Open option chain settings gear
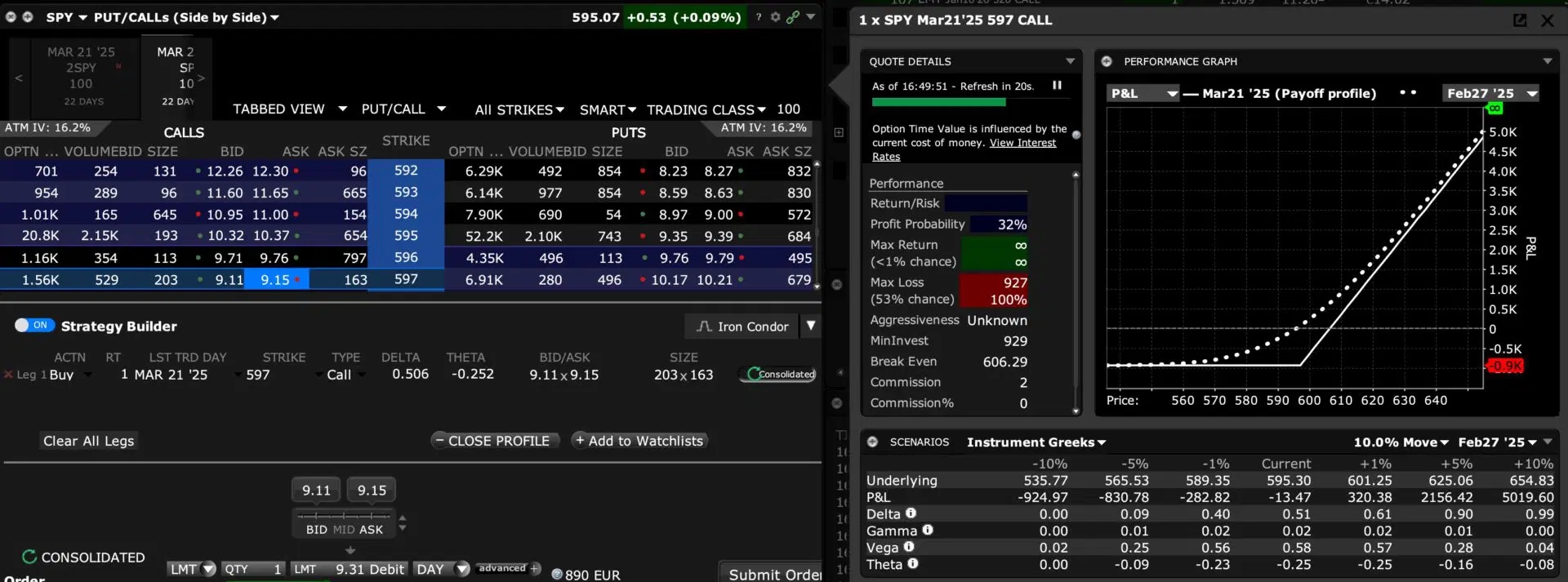The width and height of the screenshot is (1568, 582). [776, 17]
